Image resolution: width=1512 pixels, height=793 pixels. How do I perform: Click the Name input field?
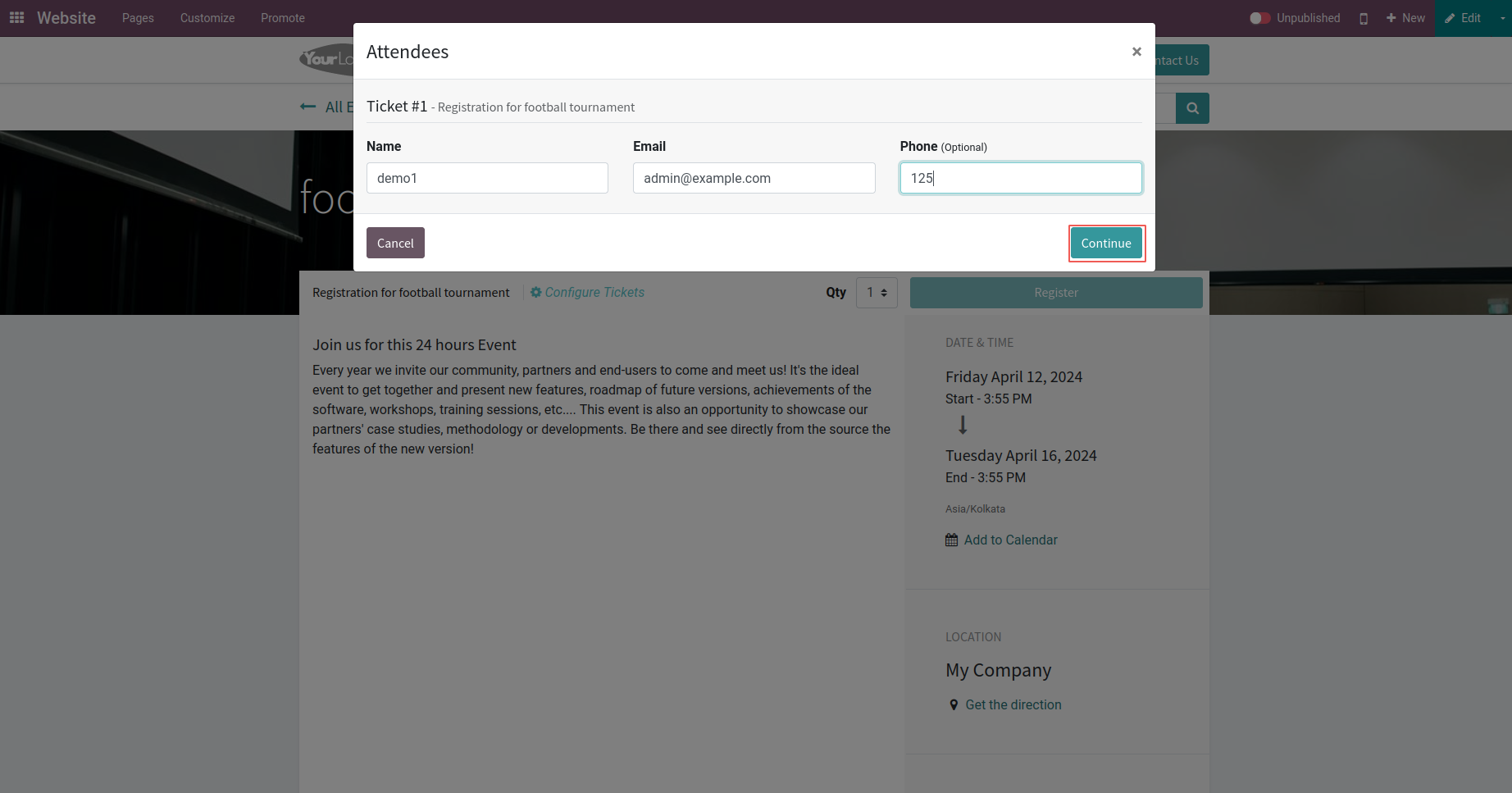[x=487, y=178]
